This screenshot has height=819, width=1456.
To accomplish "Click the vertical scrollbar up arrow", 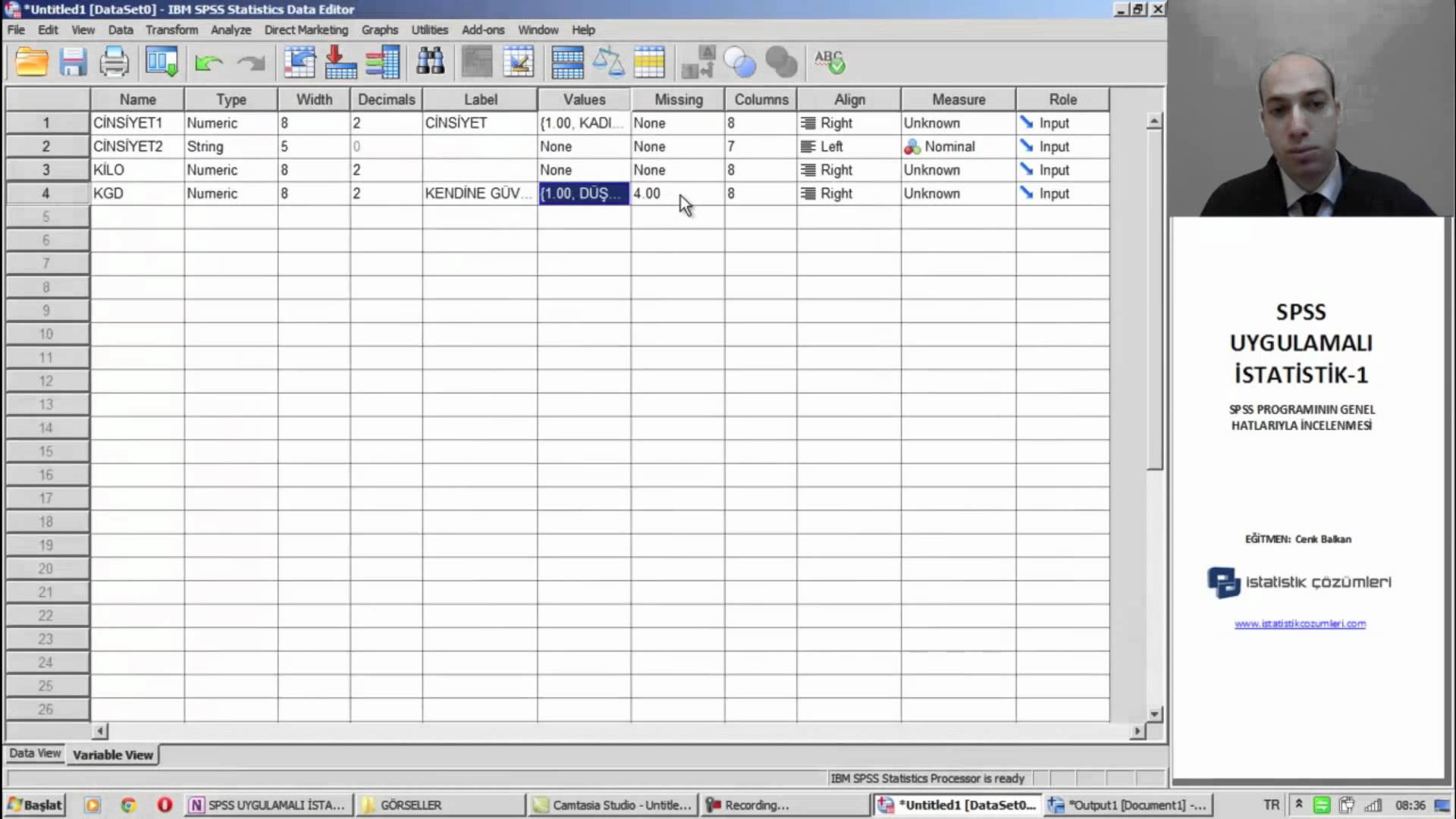I will click(1153, 121).
